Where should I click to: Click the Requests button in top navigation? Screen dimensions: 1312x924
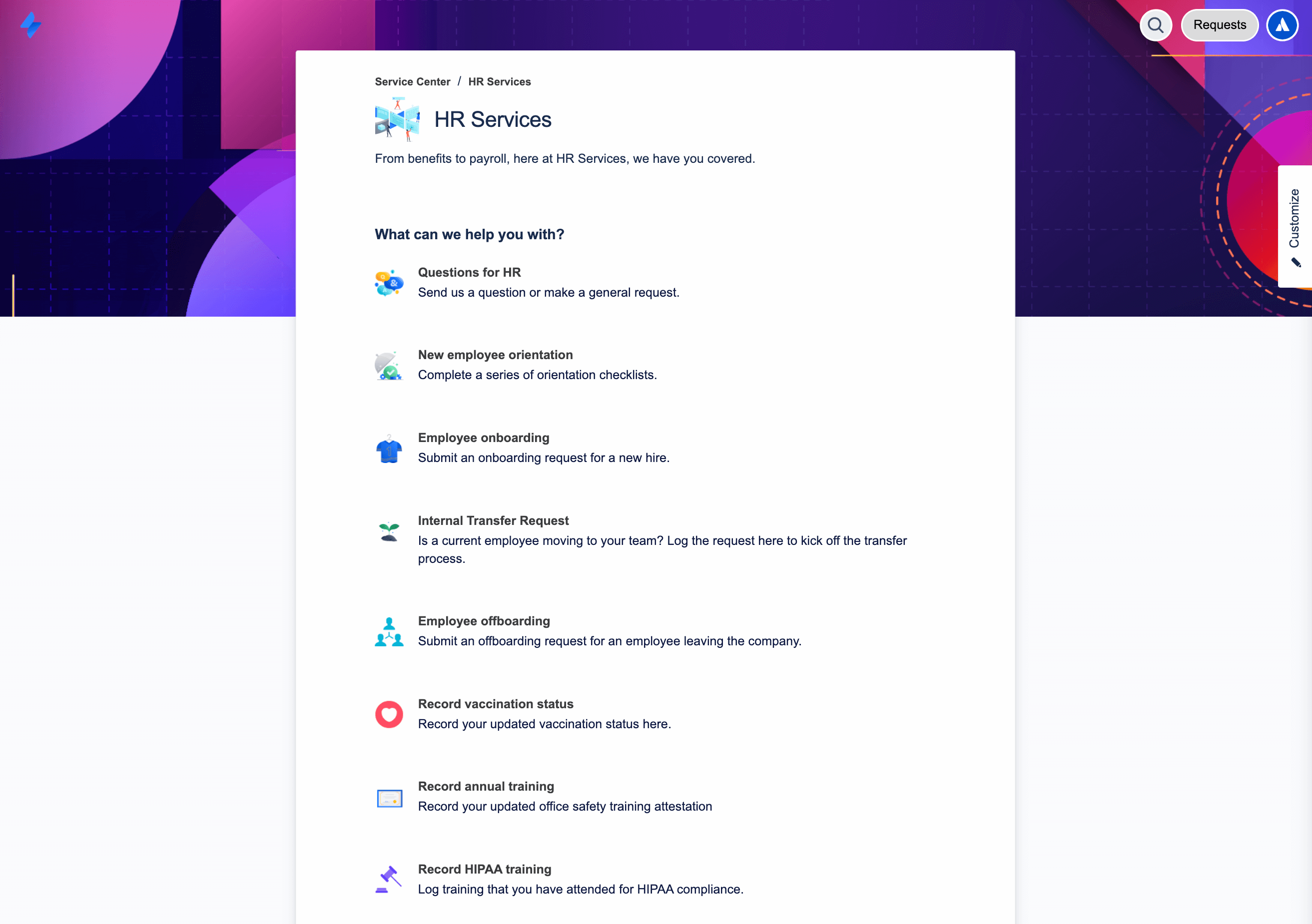coord(1218,25)
